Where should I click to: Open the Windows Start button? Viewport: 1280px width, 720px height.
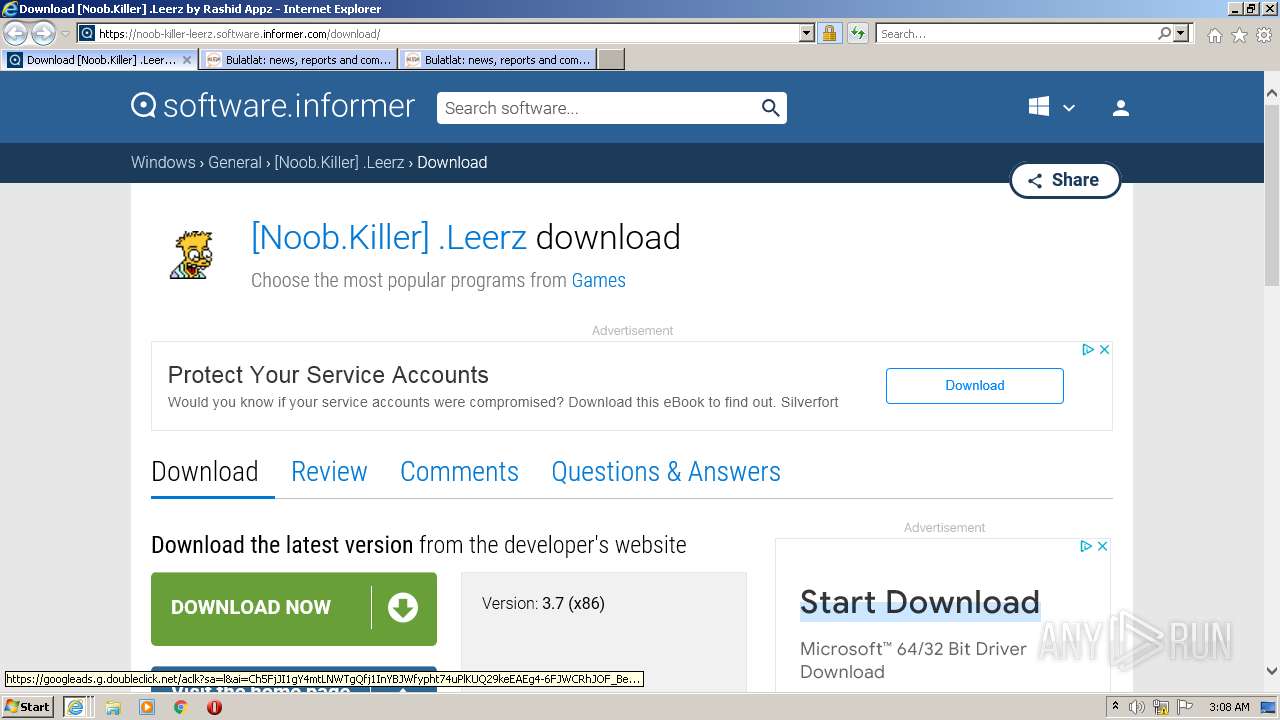[x=28, y=707]
